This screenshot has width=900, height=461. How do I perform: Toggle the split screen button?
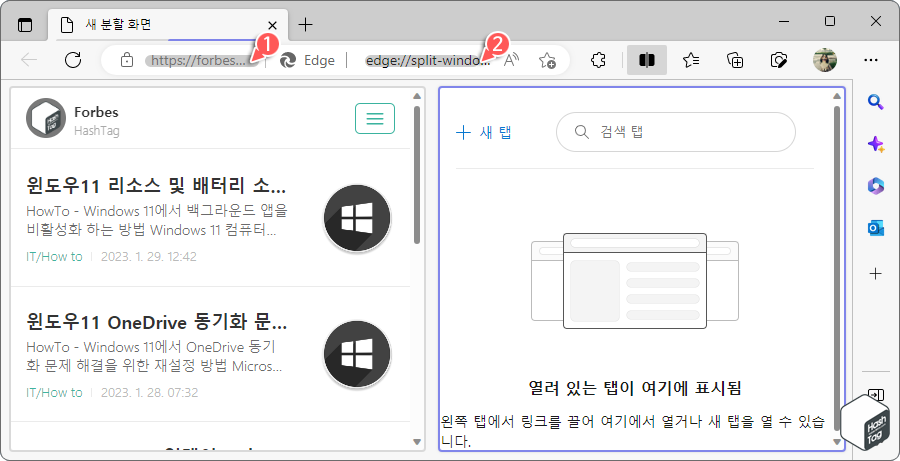647,60
